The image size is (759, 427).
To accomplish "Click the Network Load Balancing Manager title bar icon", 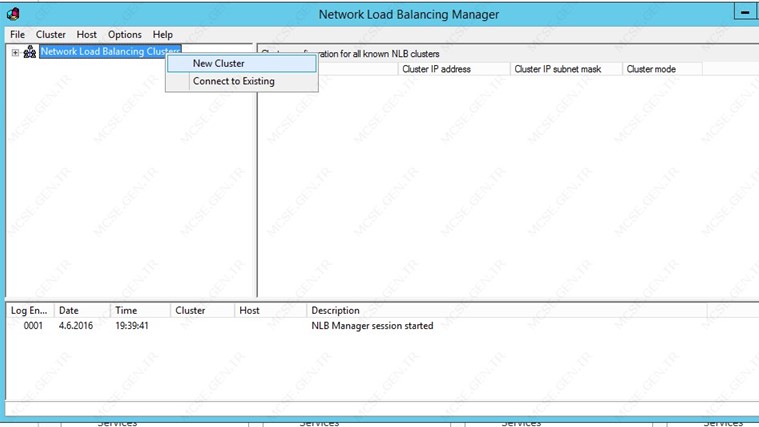I will point(13,14).
